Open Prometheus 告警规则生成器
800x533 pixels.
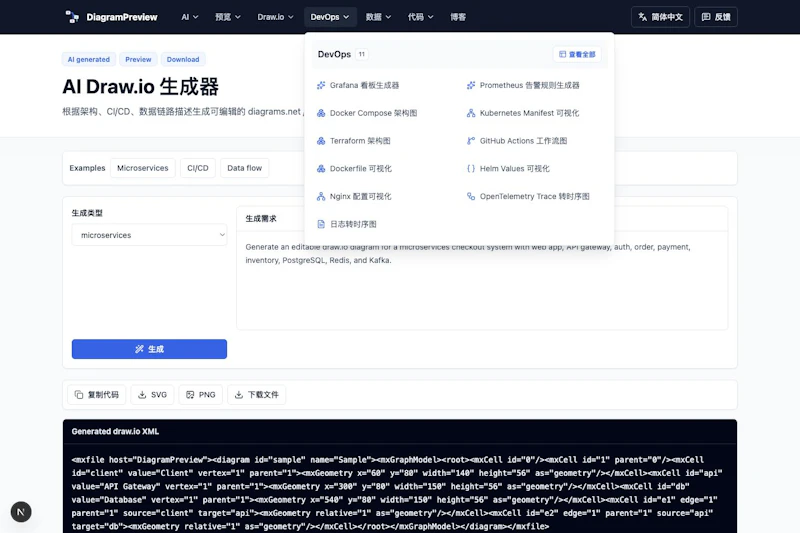tap(530, 85)
